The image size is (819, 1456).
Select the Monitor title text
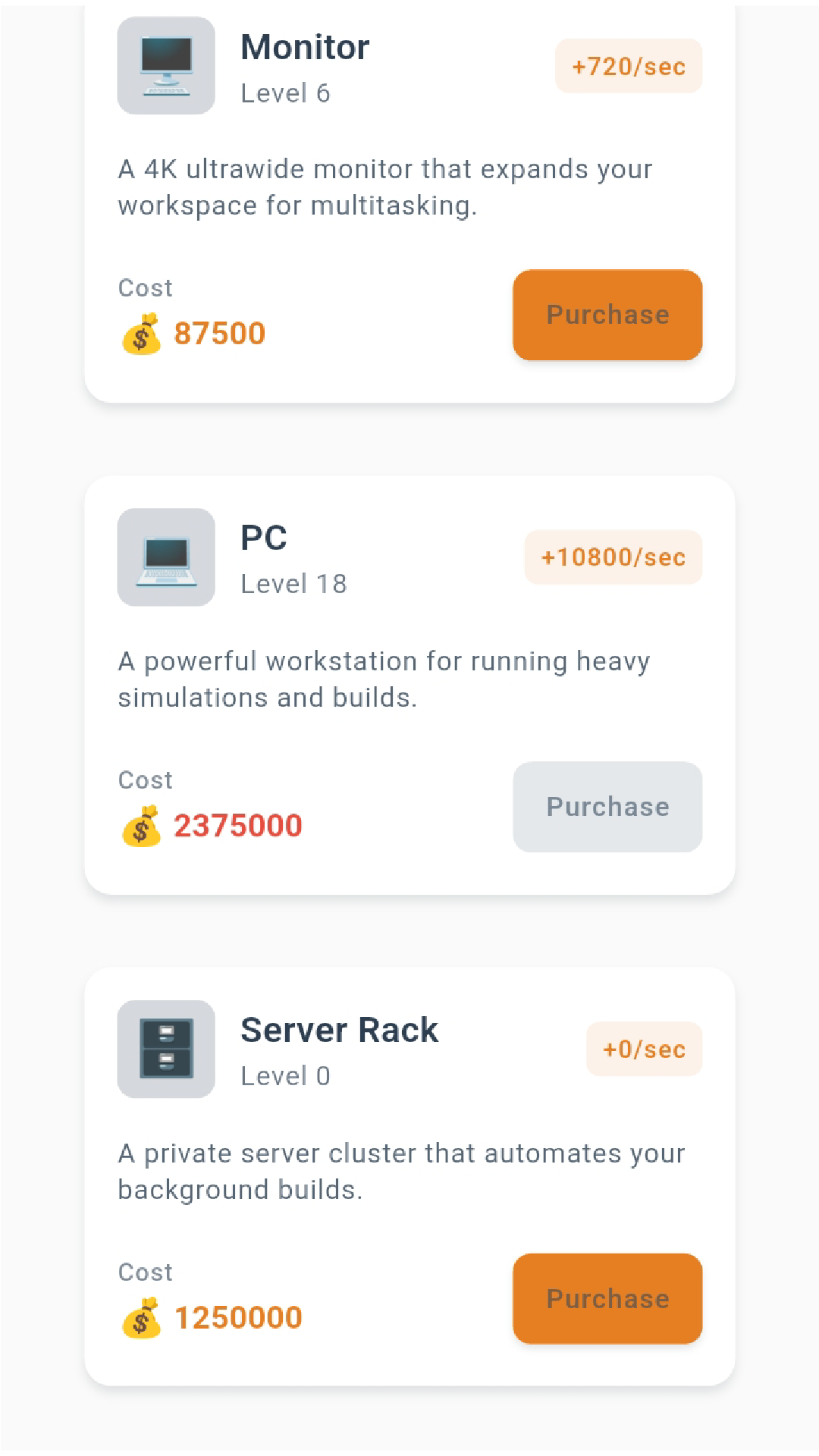click(305, 47)
